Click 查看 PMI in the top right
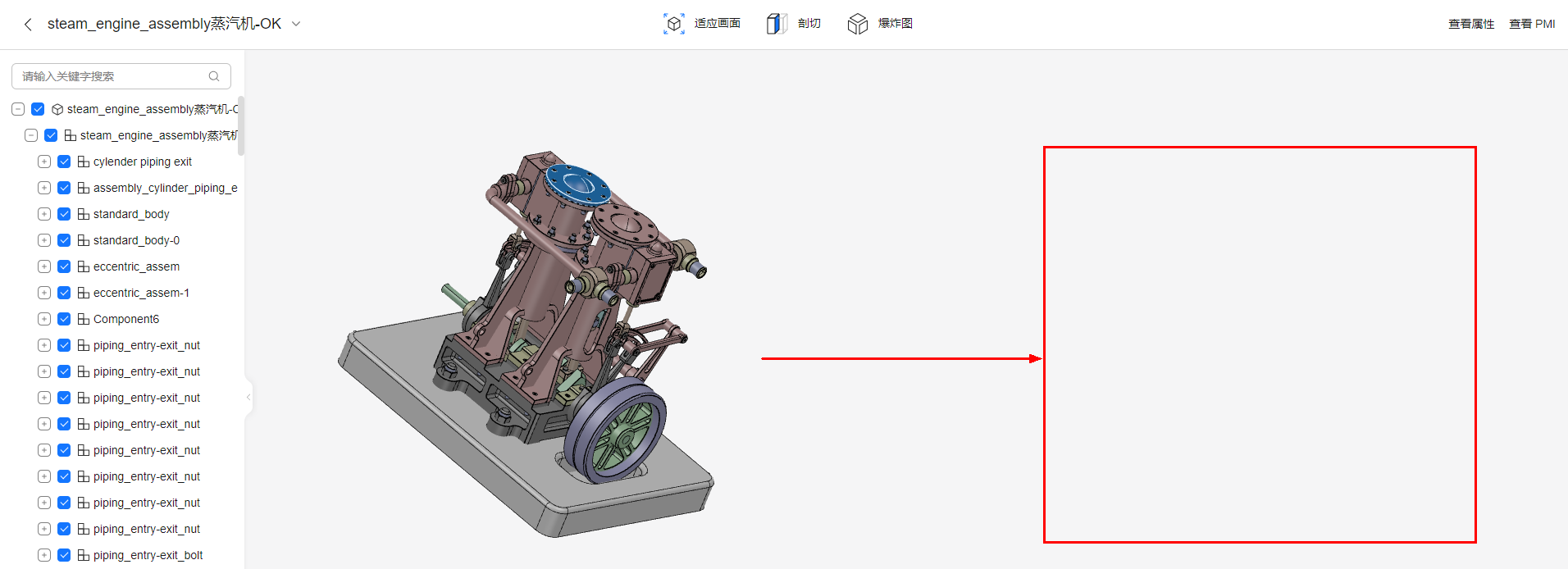1568x569 pixels. click(1532, 24)
